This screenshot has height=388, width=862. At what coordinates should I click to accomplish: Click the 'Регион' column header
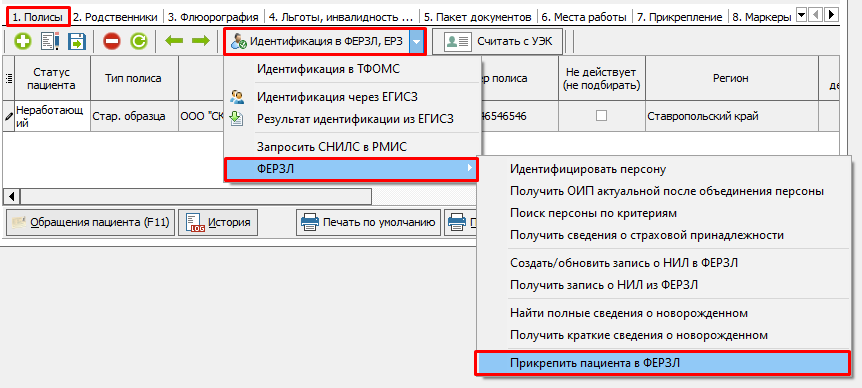click(731, 79)
